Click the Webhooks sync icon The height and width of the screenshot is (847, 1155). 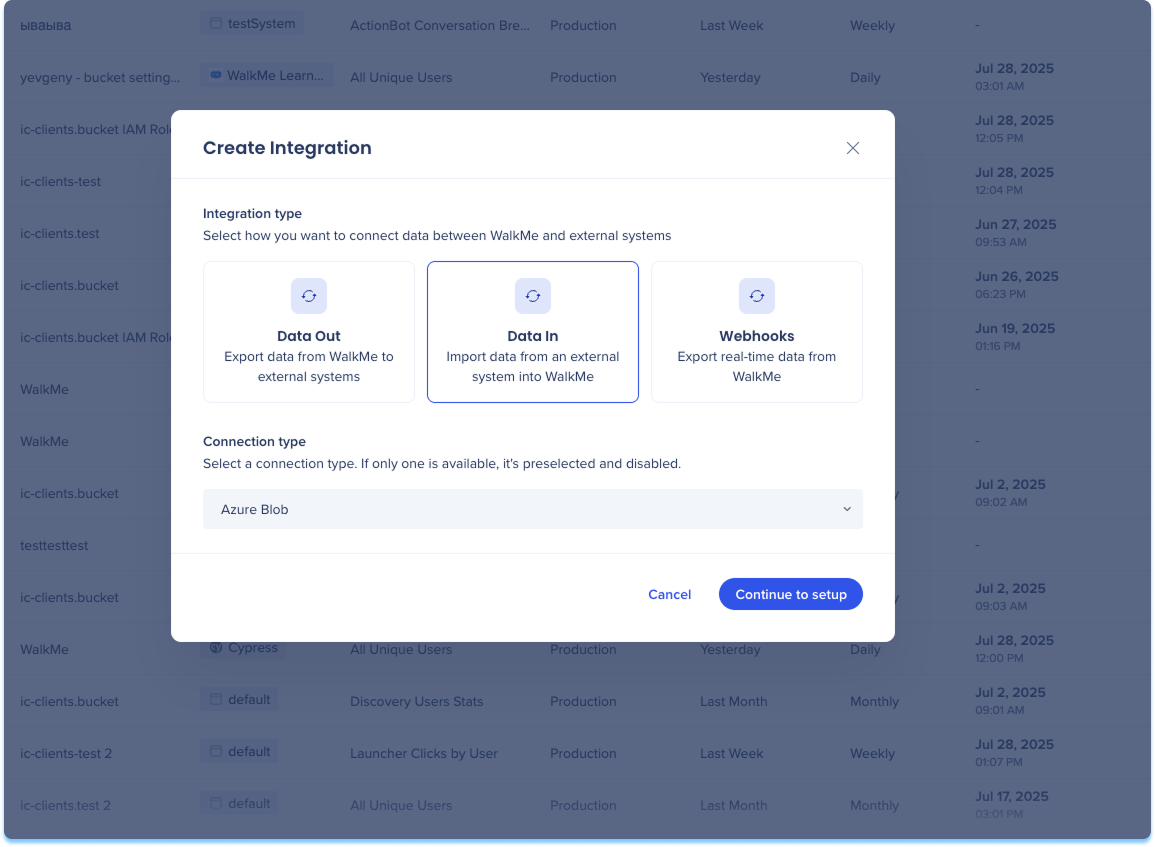tap(756, 296)
